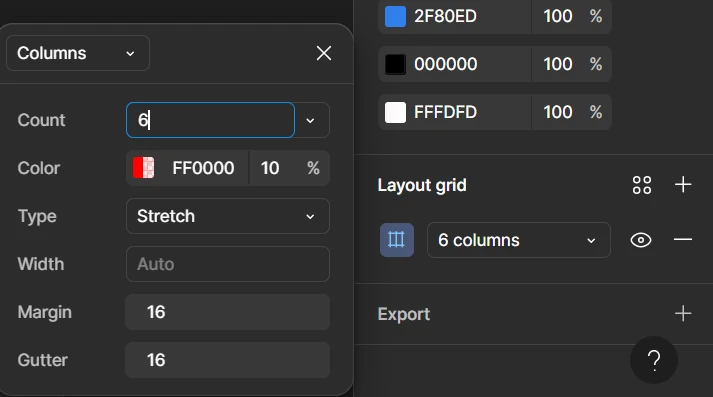This screenshot has width=713, height=397.
Task: Click the blue 2F80ED color swatch
Action: 396,16
